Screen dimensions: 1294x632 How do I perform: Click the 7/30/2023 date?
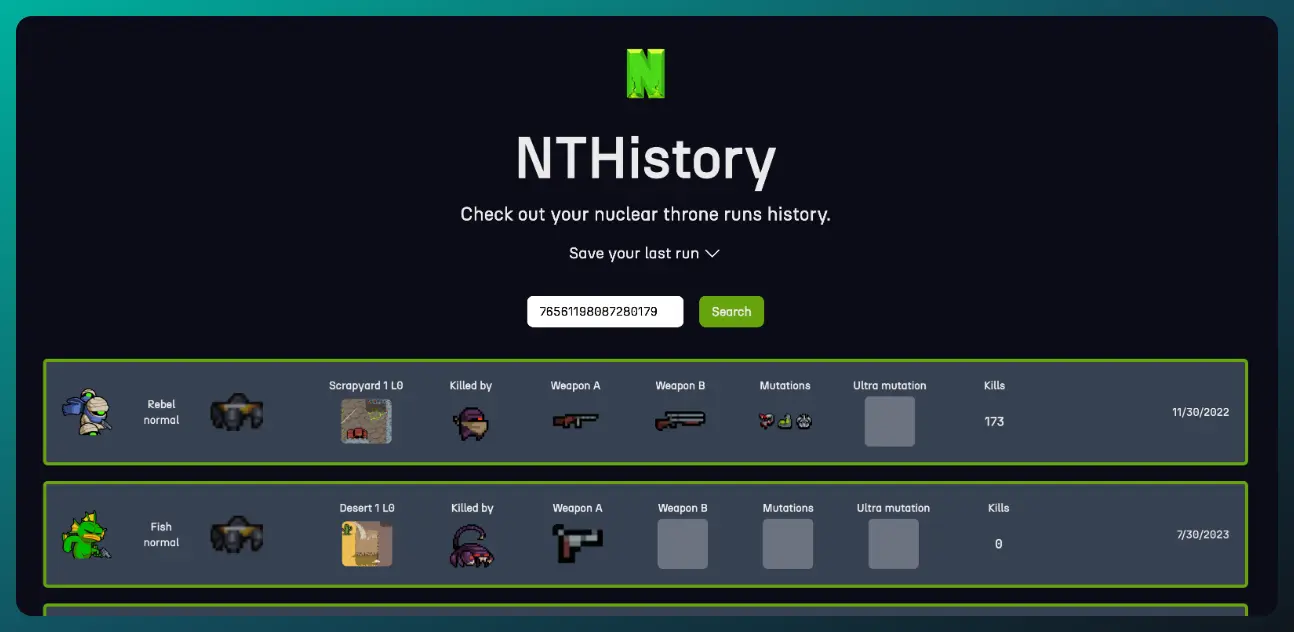[x=1203, y=535]
